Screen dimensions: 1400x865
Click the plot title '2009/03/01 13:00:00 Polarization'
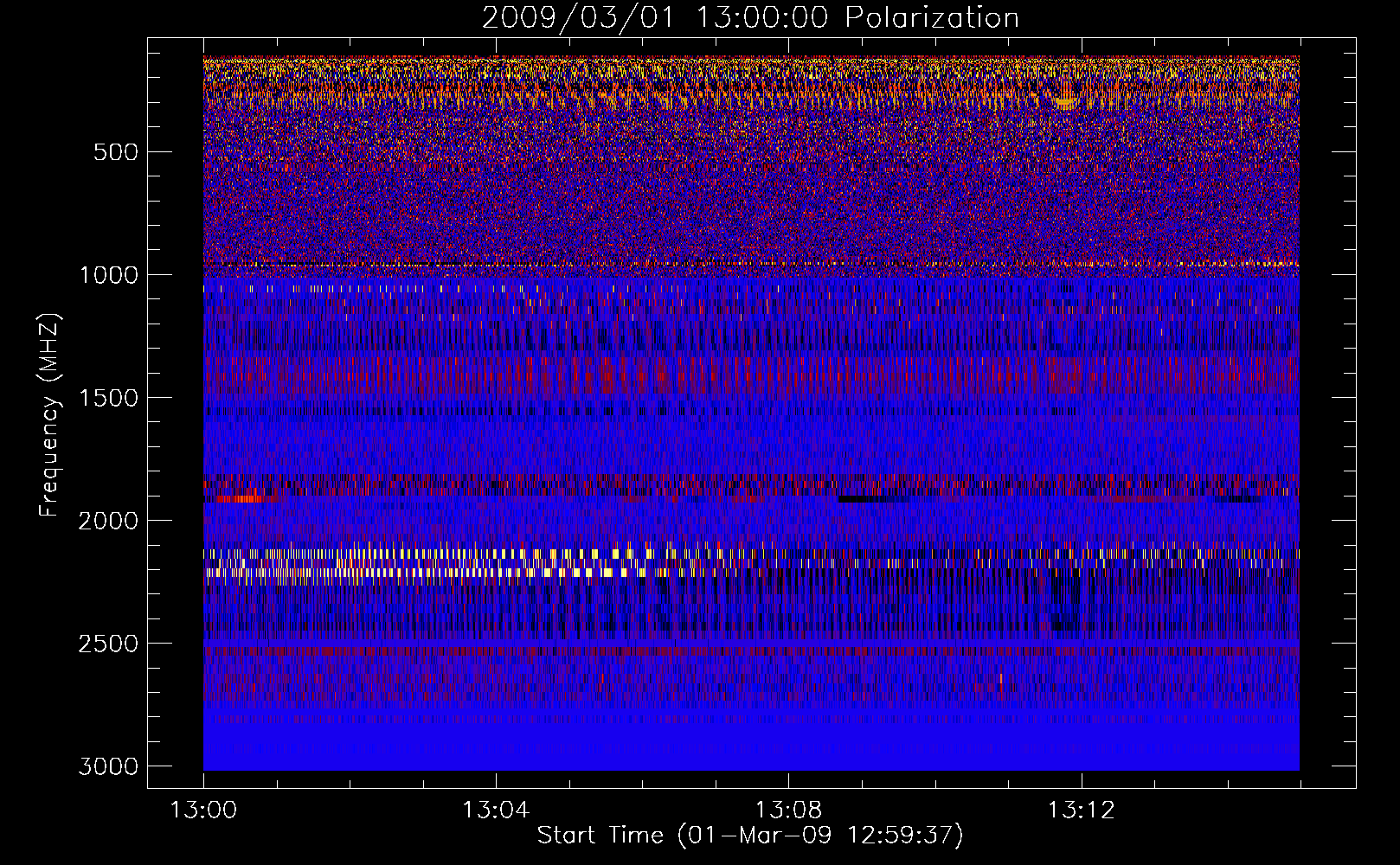750,17
